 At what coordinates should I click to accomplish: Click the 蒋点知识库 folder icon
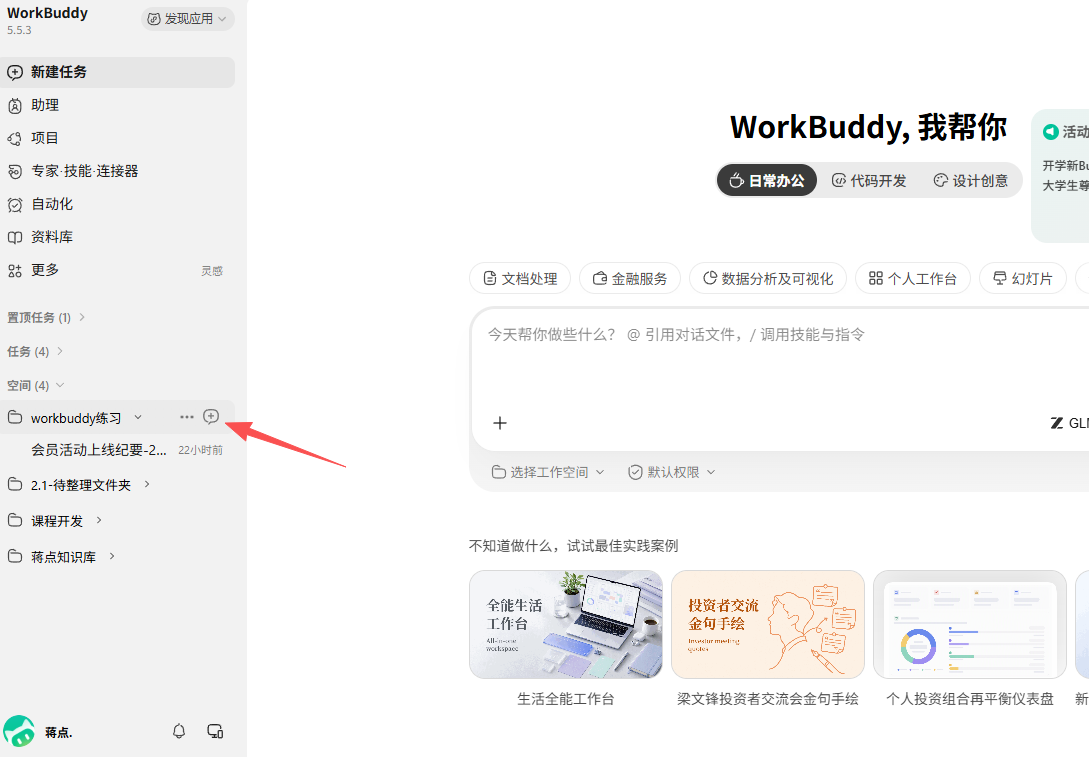tap(15, 556)
